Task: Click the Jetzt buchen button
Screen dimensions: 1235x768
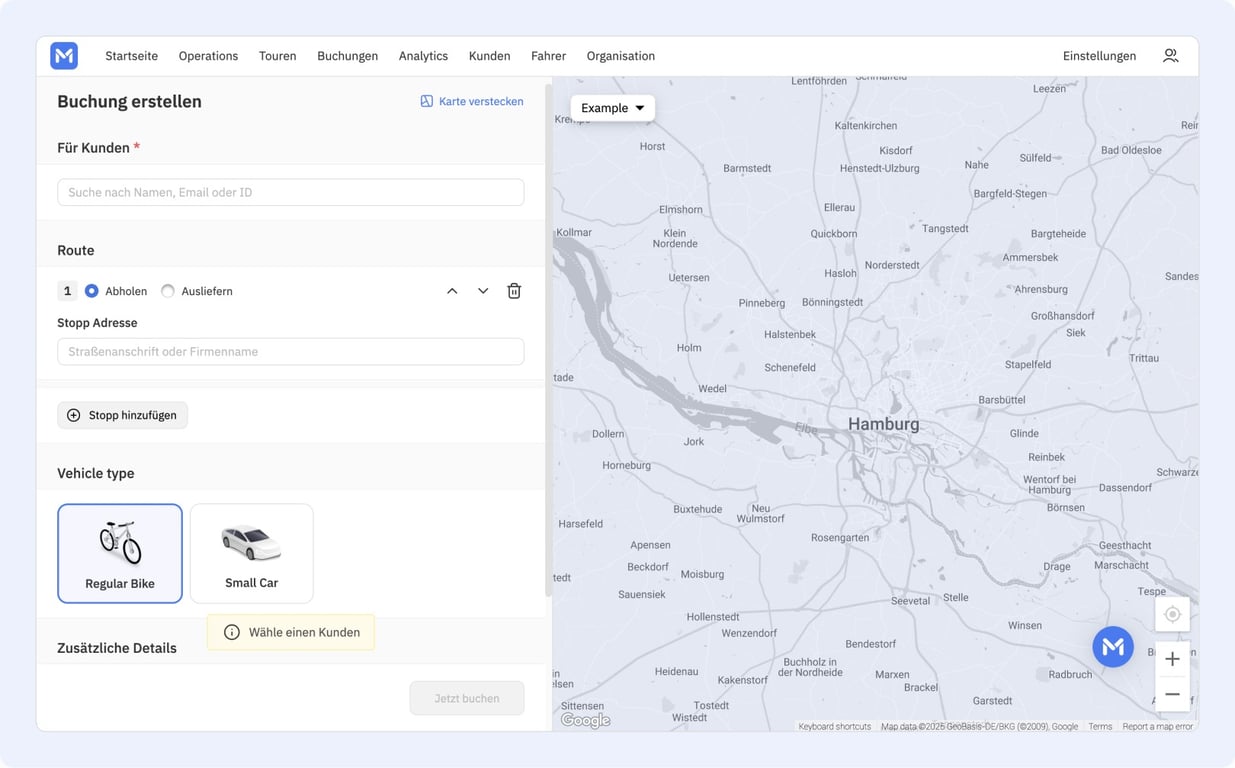Action: point(467,698)
